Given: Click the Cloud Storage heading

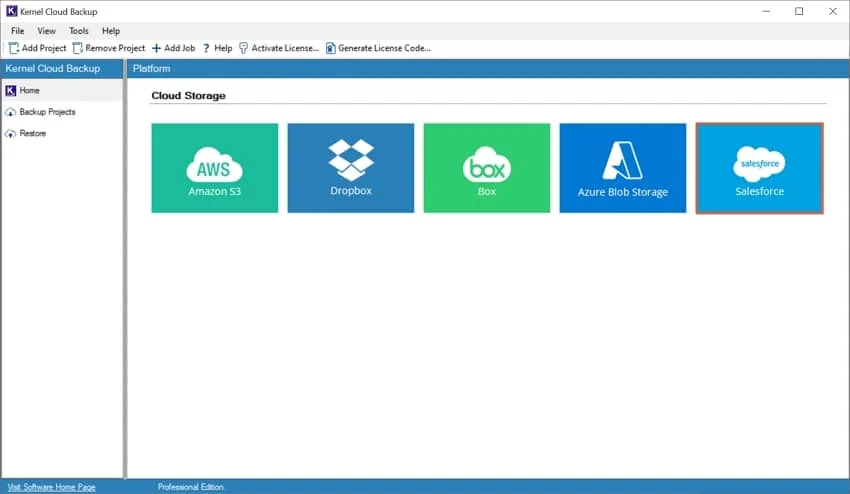Looking at the screenshot, I should tap(188, 95).
